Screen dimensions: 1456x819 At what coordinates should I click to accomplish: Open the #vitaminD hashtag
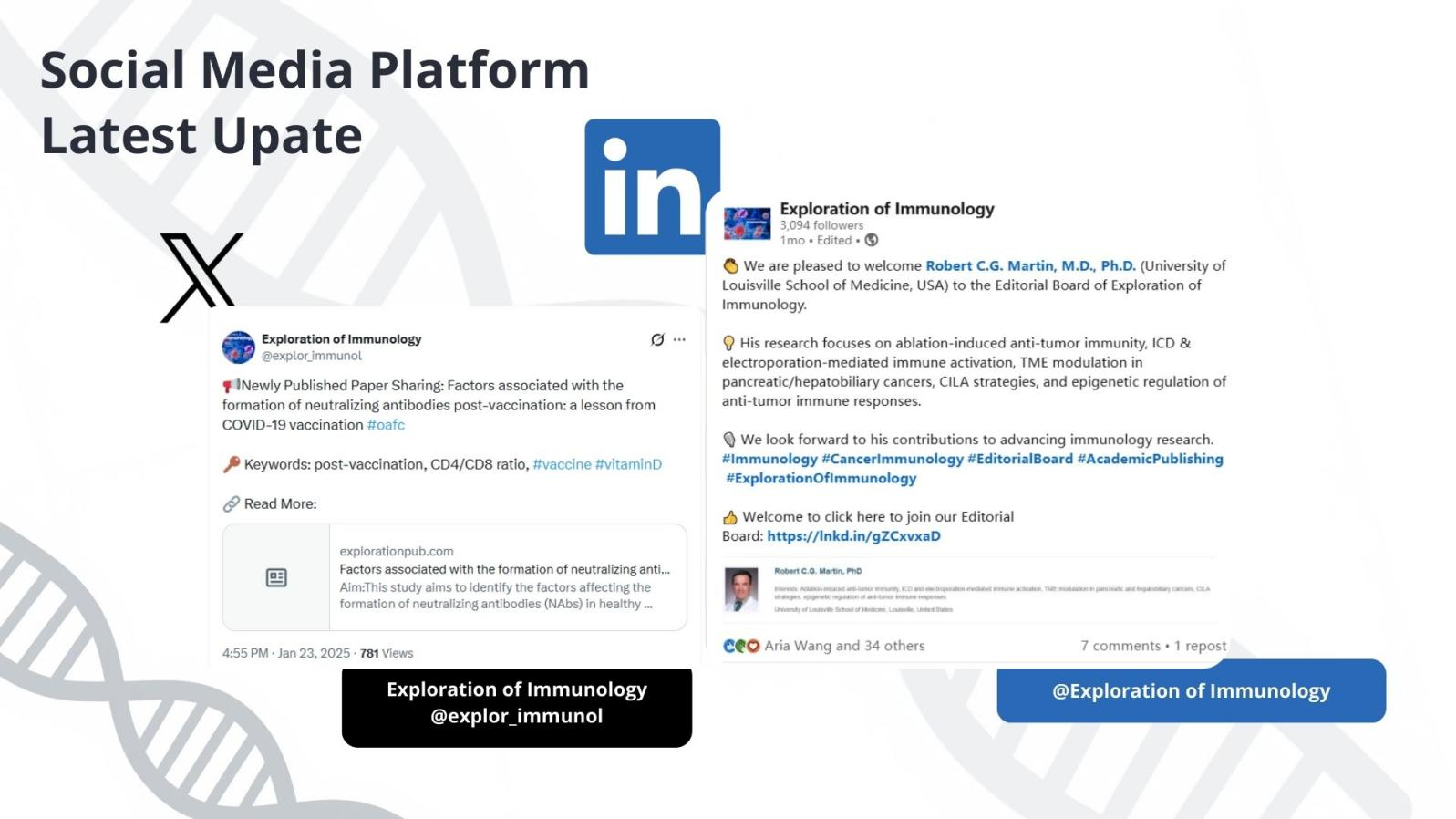click(x=628, y=464)
